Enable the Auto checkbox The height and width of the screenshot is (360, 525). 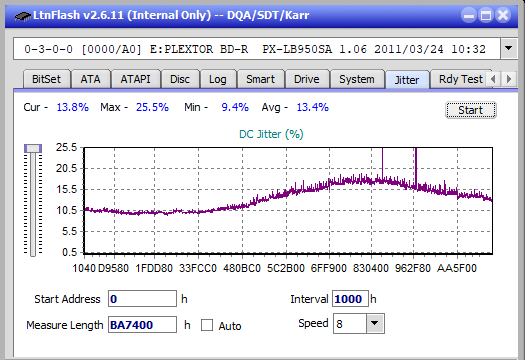(x=207, y=325)
